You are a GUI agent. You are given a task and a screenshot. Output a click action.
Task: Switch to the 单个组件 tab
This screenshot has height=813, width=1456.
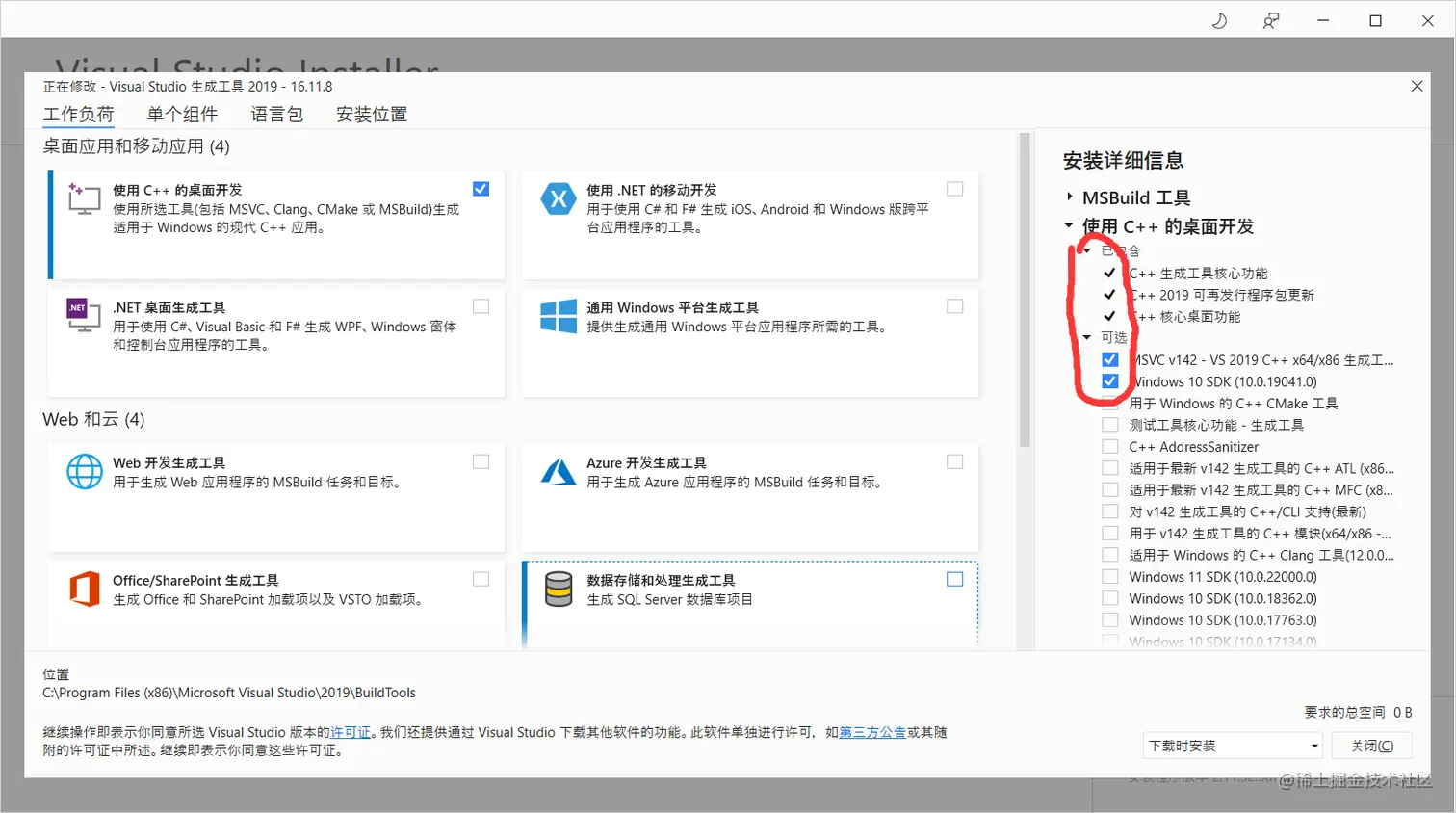coord(182,113)
